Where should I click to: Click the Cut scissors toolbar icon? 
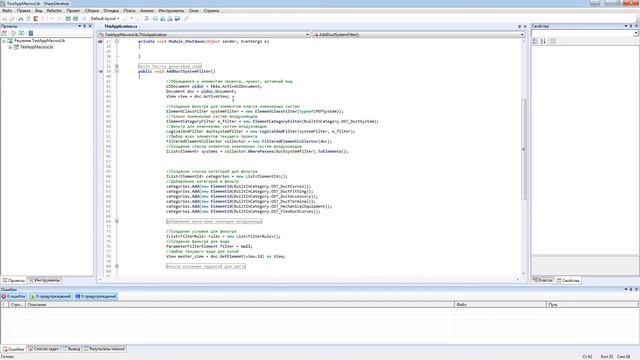tap(21, 19)
